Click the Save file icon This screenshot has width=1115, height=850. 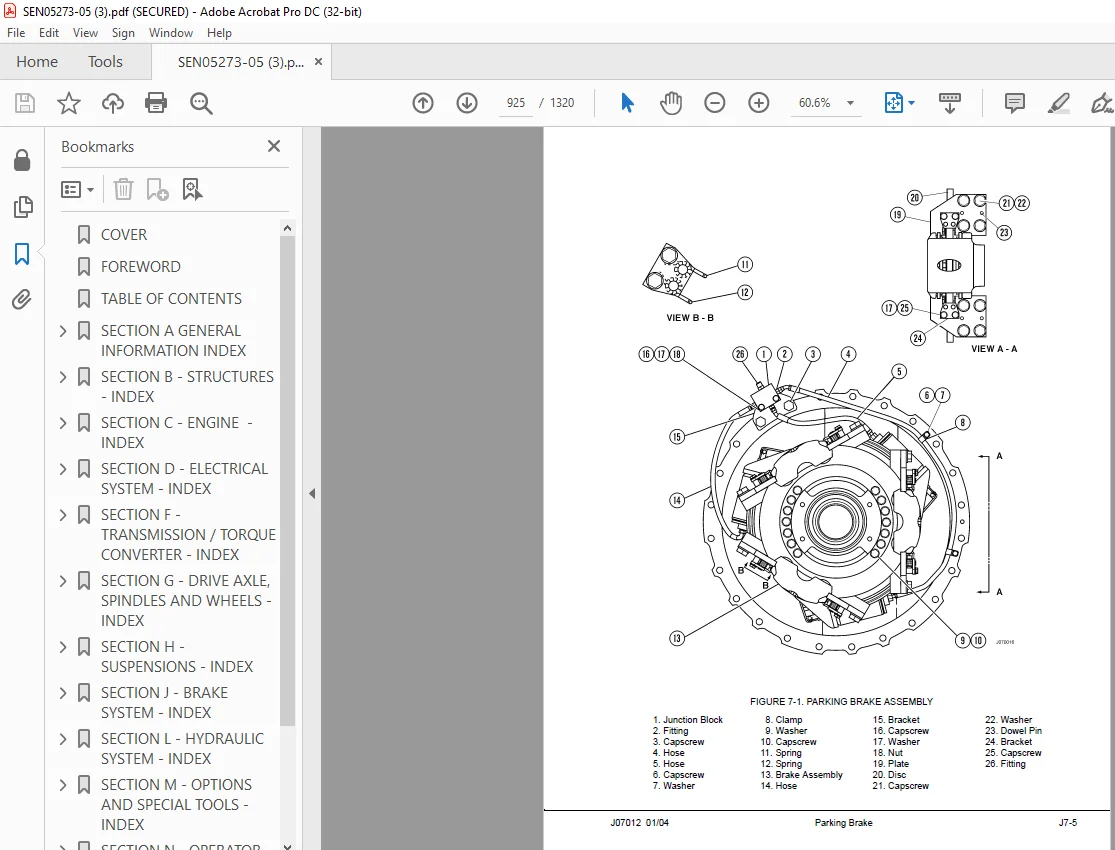pyautogui.click(x=25, y=103)
